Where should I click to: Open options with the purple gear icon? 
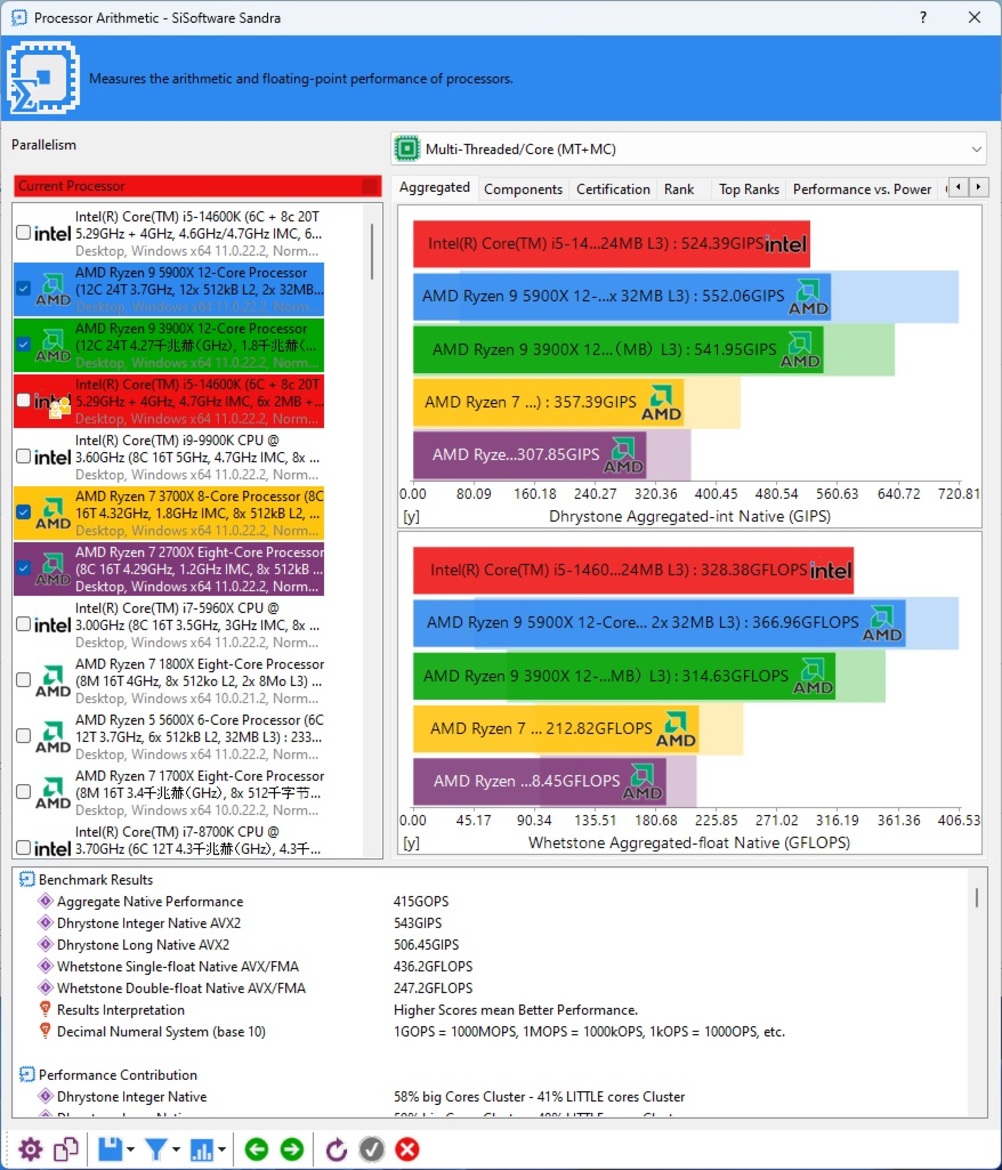tap(31, 1149)
